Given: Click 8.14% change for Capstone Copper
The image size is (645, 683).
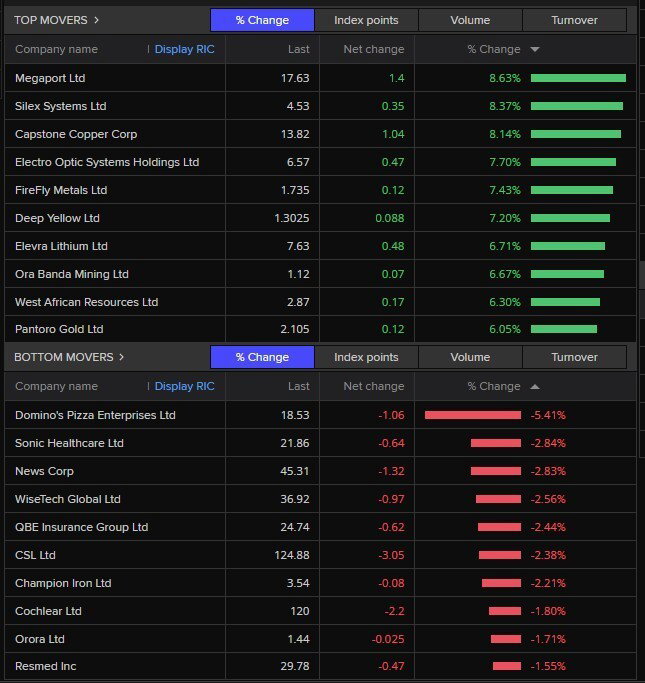Looking at the screenshot, I should pos(505,134).
